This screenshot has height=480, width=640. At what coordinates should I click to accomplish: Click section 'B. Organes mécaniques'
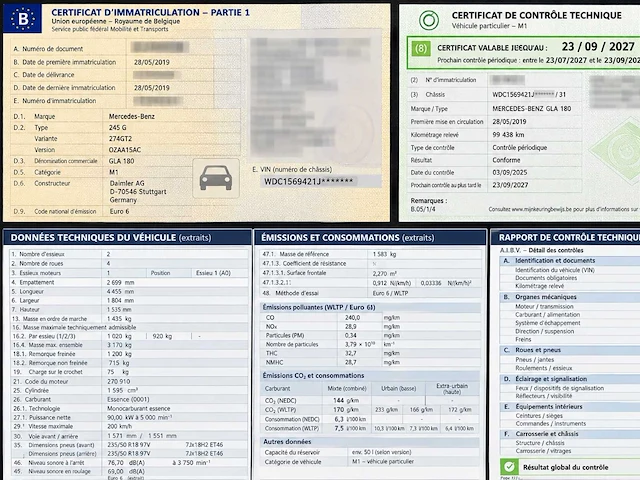[x=540, y=297]
